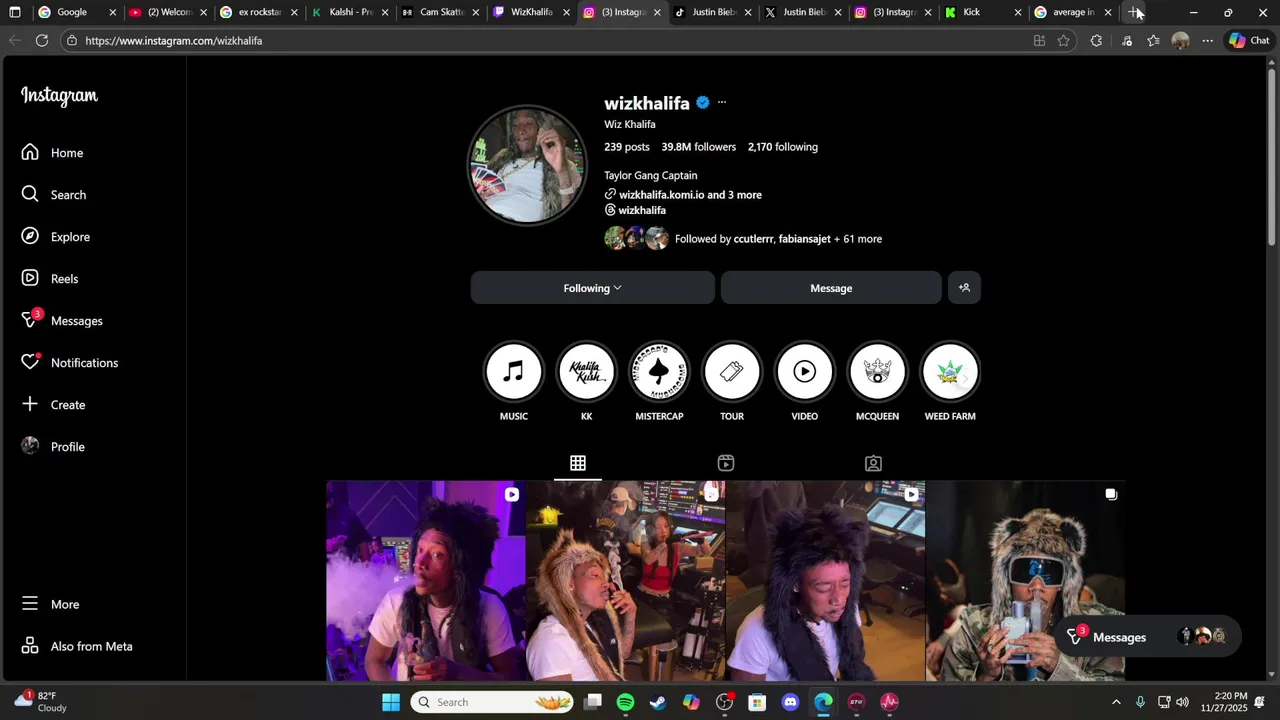Image resolution: width=1280 pixels, height=720 pixels.
Task: Show hidden system tray icons
Action: click(1116, 702)
